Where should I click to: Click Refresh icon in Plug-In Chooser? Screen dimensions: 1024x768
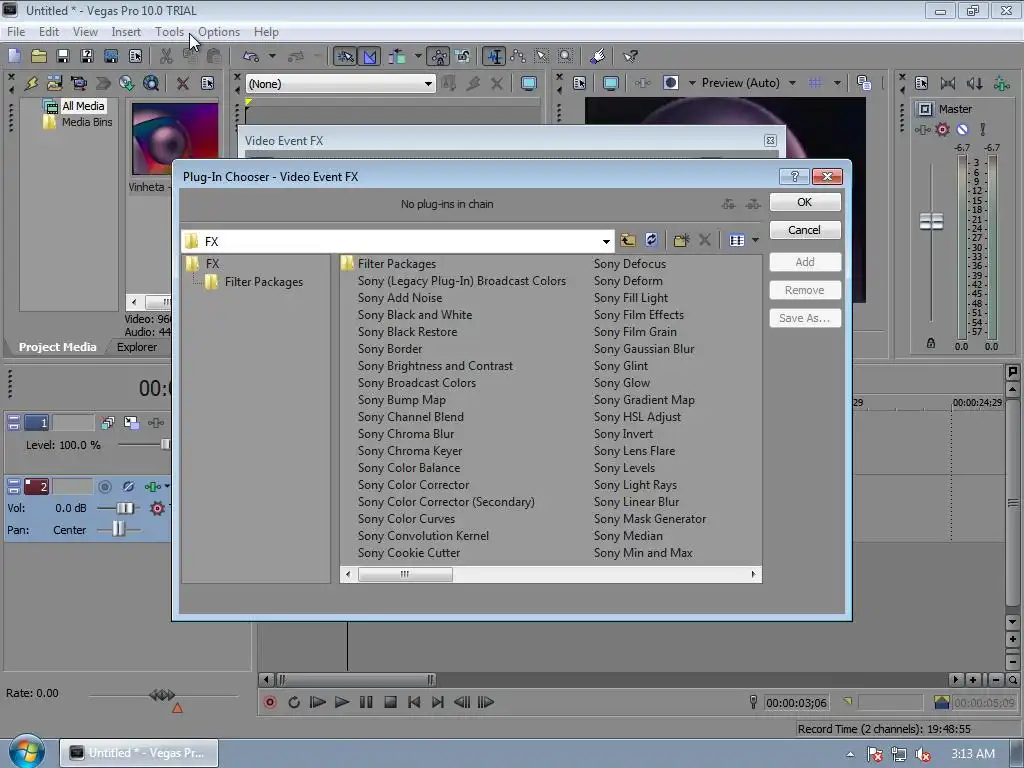(x=651, y=240)
